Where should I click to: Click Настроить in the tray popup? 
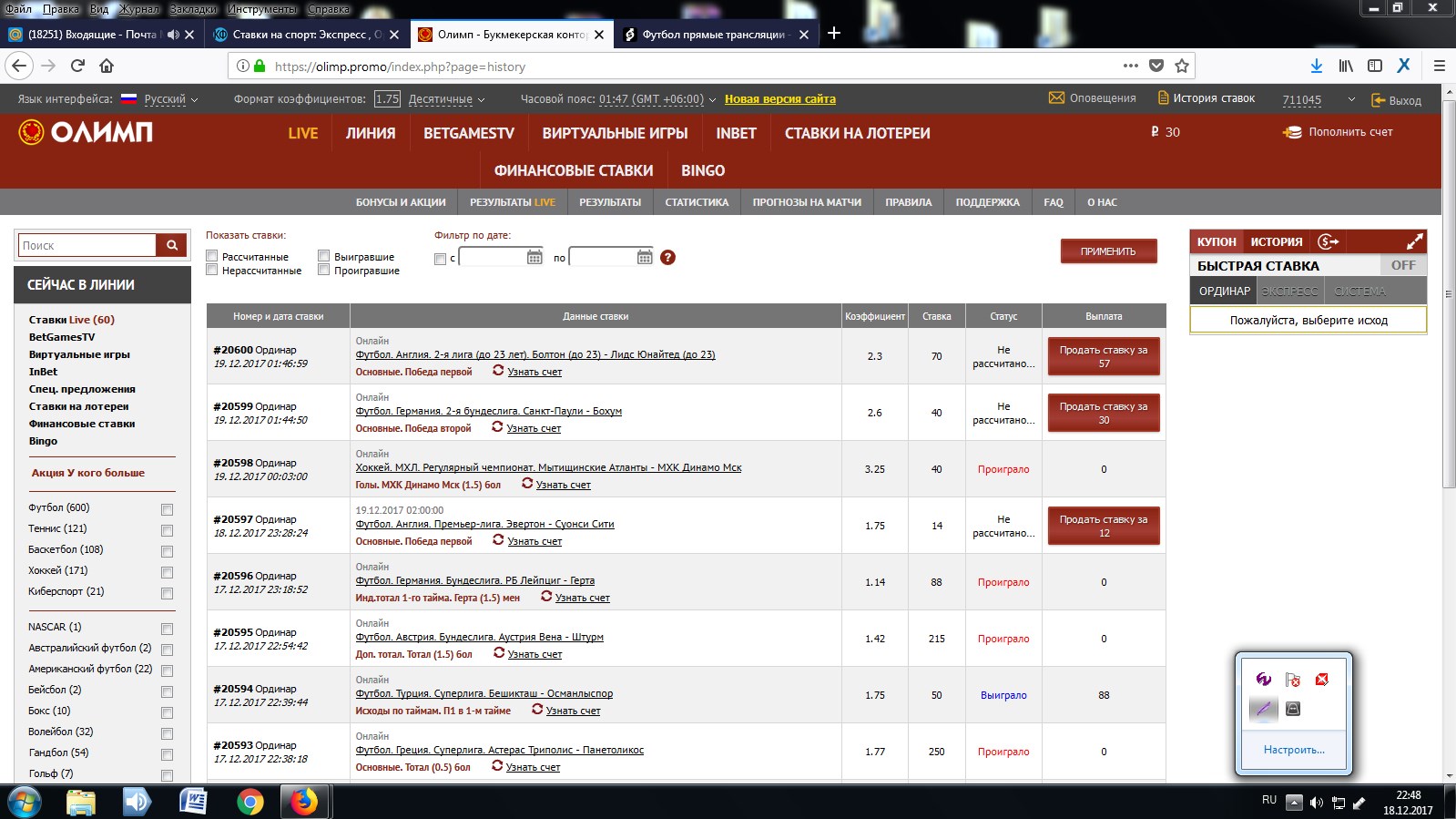coord(1294,750)
